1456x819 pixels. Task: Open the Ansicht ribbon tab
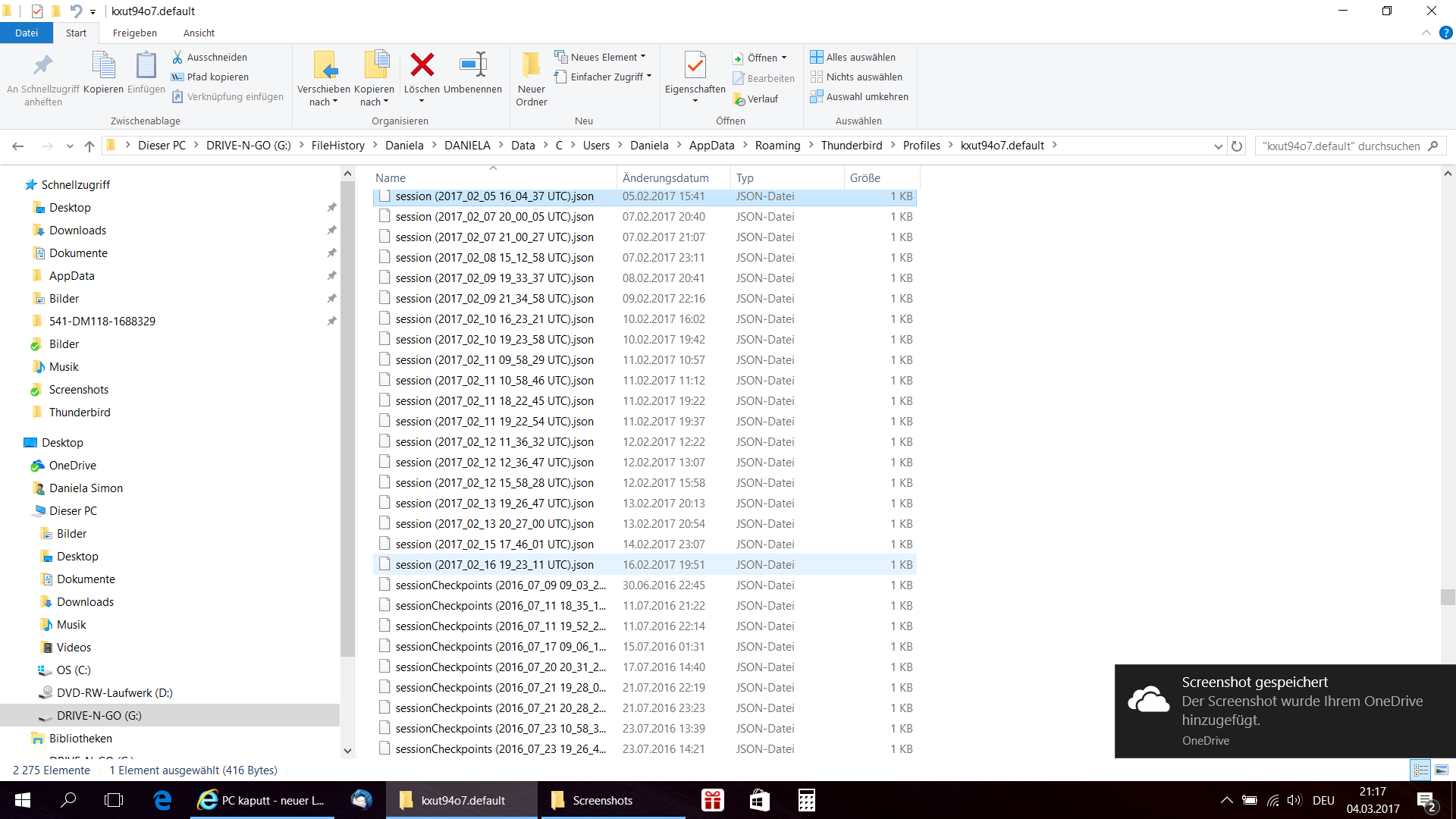[199, 33]
